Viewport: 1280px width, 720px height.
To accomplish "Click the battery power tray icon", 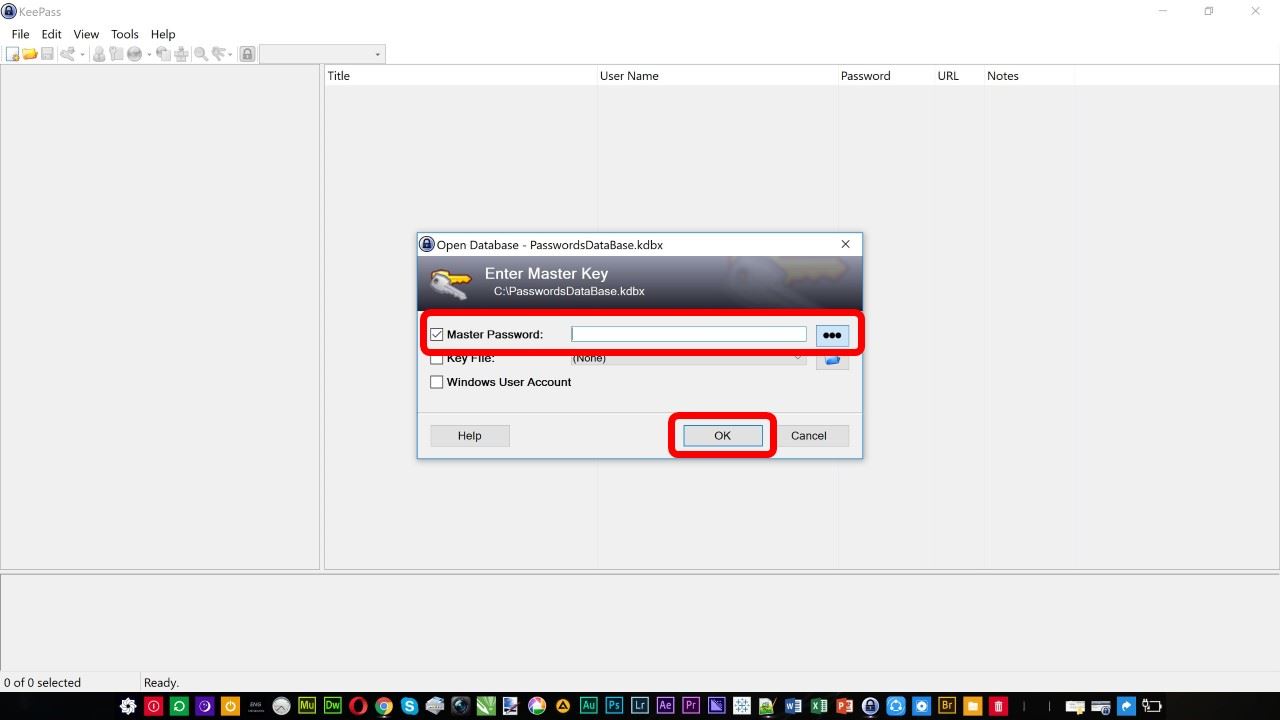I will click(1152, 706).
